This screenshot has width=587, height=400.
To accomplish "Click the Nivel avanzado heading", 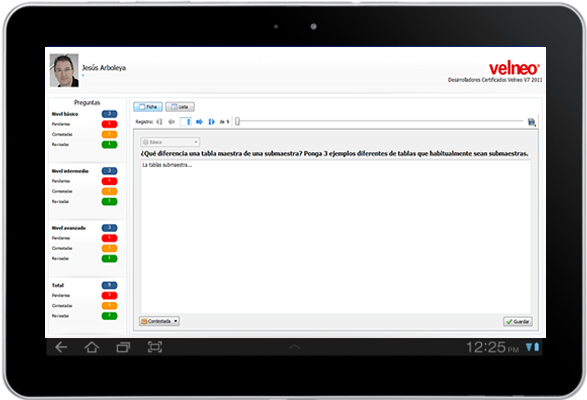I will [69, 228].
